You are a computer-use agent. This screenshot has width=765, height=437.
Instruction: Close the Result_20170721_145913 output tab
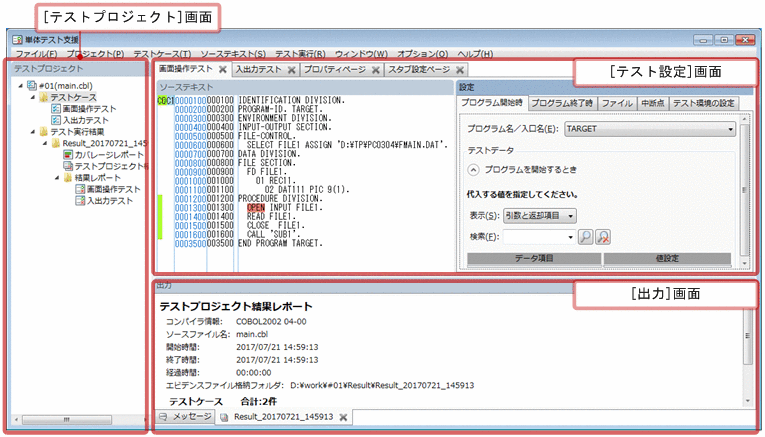point(343,417)
